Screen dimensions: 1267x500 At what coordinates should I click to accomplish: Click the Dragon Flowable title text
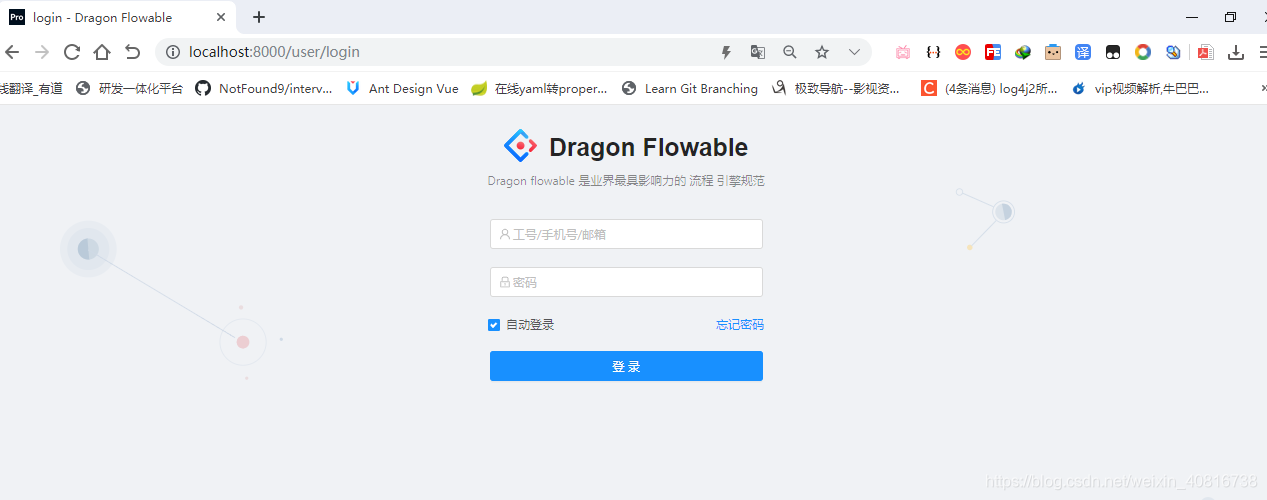pos(648,147)
